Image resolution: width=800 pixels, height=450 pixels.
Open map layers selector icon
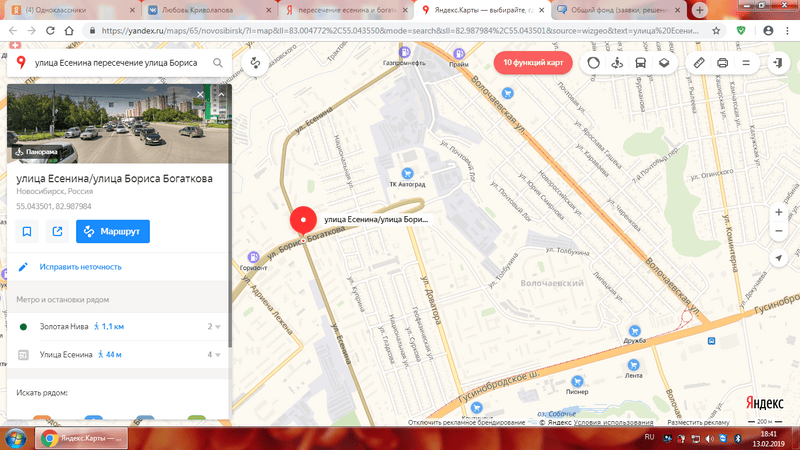click(664, 63)
